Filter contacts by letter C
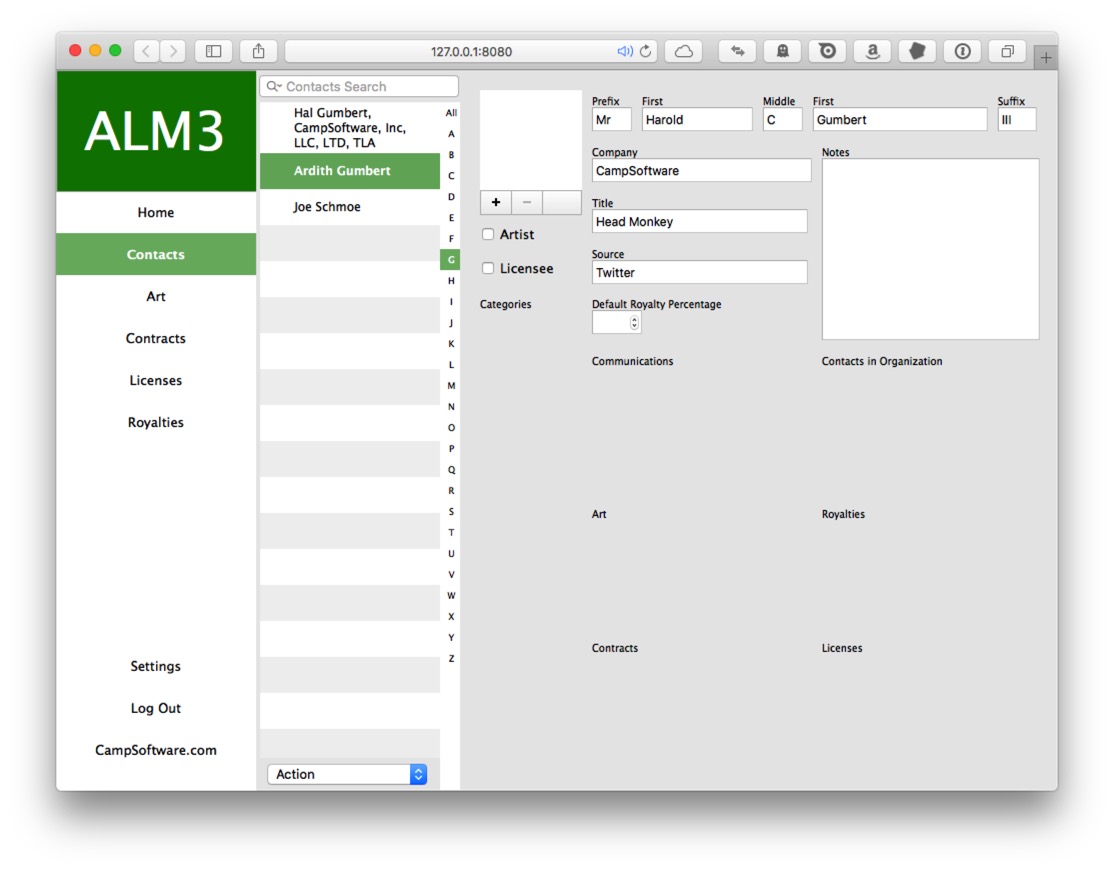The height and width of the screenshot is (871, 1114). 451,175
